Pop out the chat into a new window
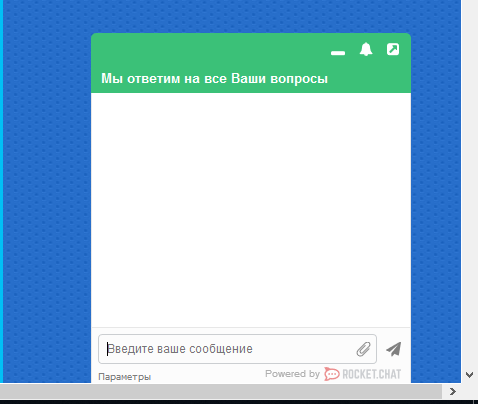 click(x=393, y=49)
